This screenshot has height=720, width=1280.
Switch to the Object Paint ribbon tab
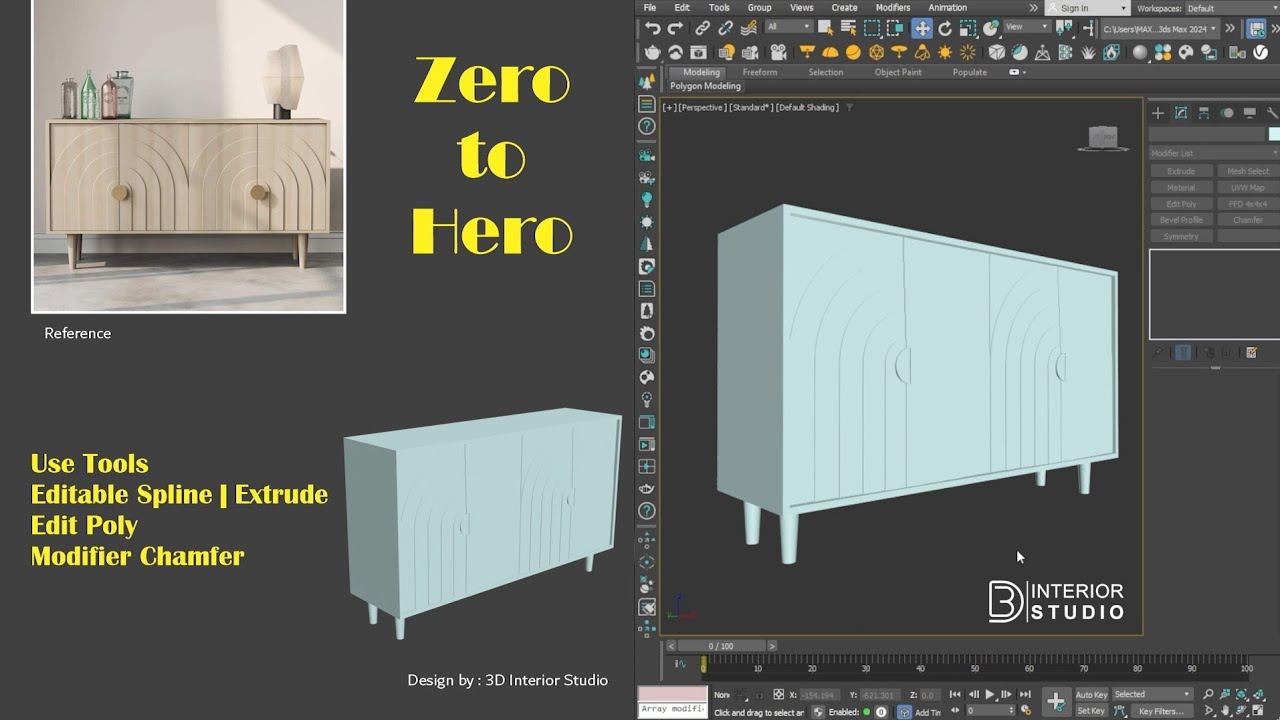click(898, 72)
